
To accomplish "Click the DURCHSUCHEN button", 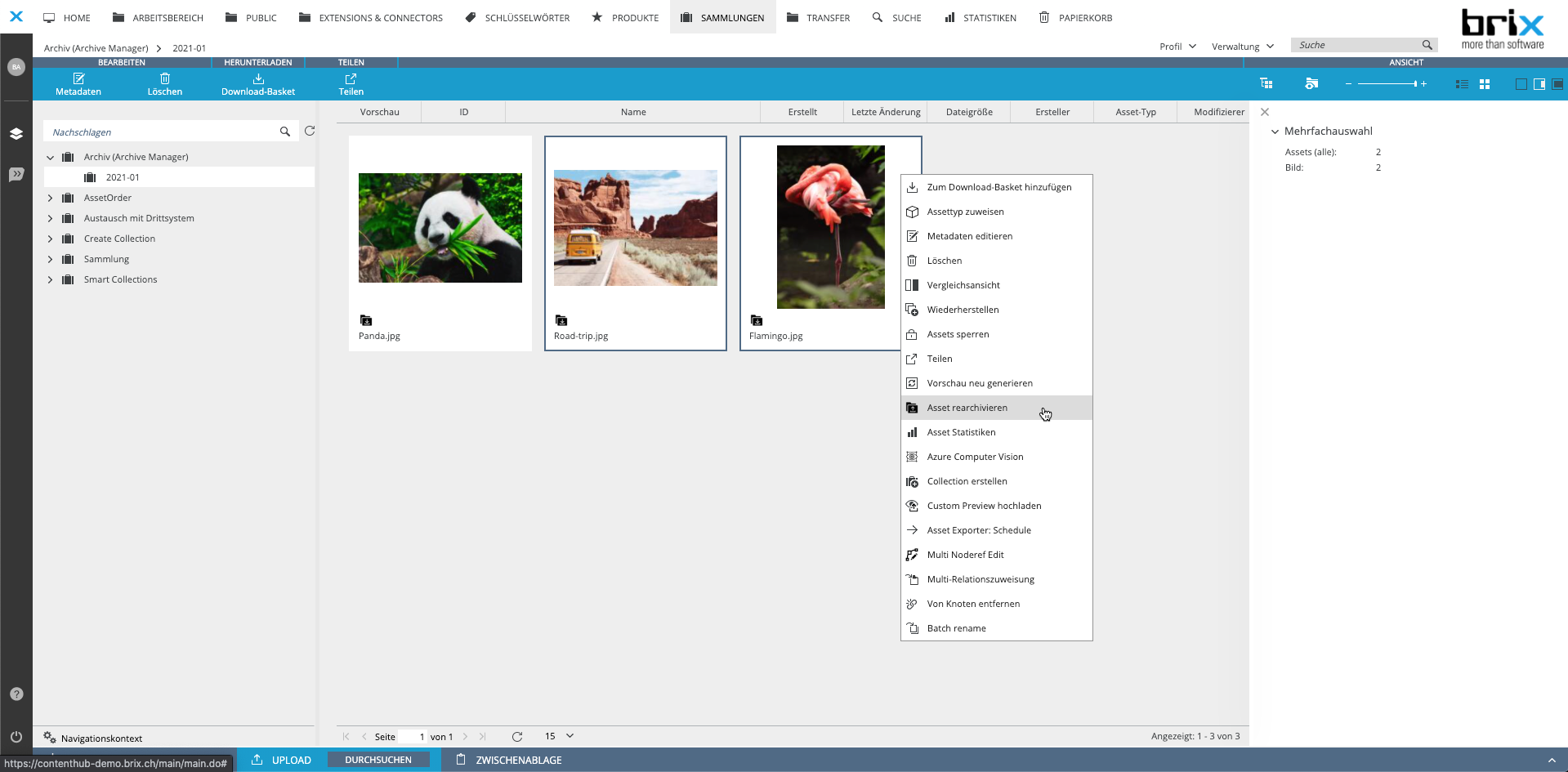I will pos(378,760).
